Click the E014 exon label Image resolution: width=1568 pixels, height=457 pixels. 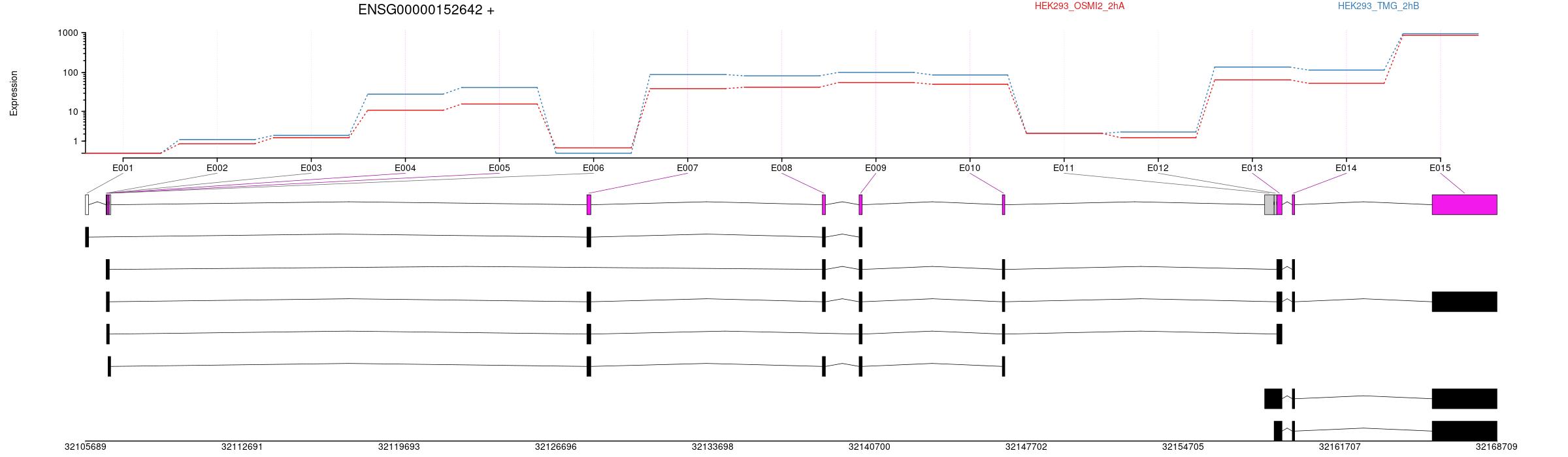coord(1346,168)
